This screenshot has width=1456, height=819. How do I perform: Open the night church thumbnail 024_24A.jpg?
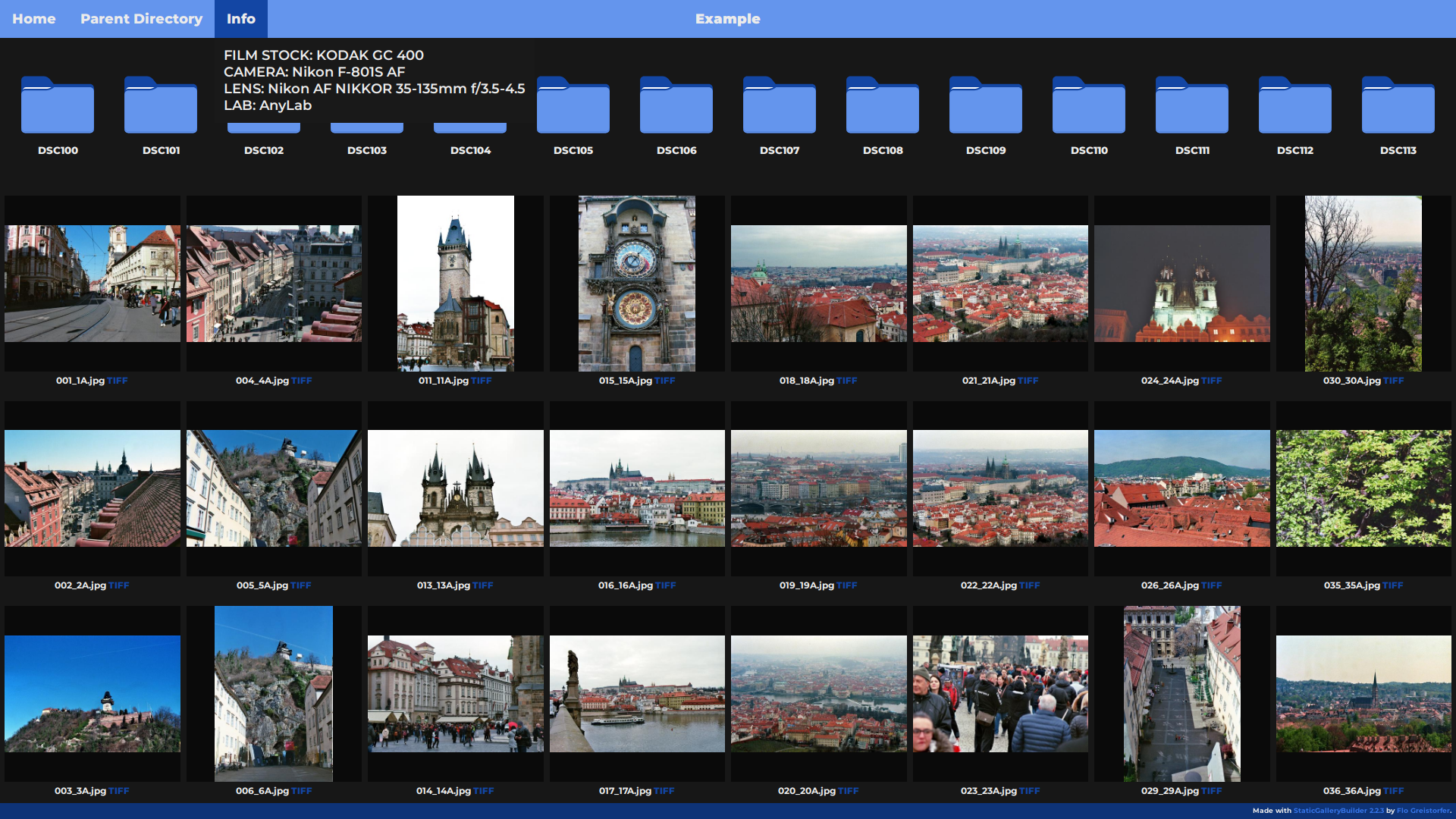(x=1181, y=284)
